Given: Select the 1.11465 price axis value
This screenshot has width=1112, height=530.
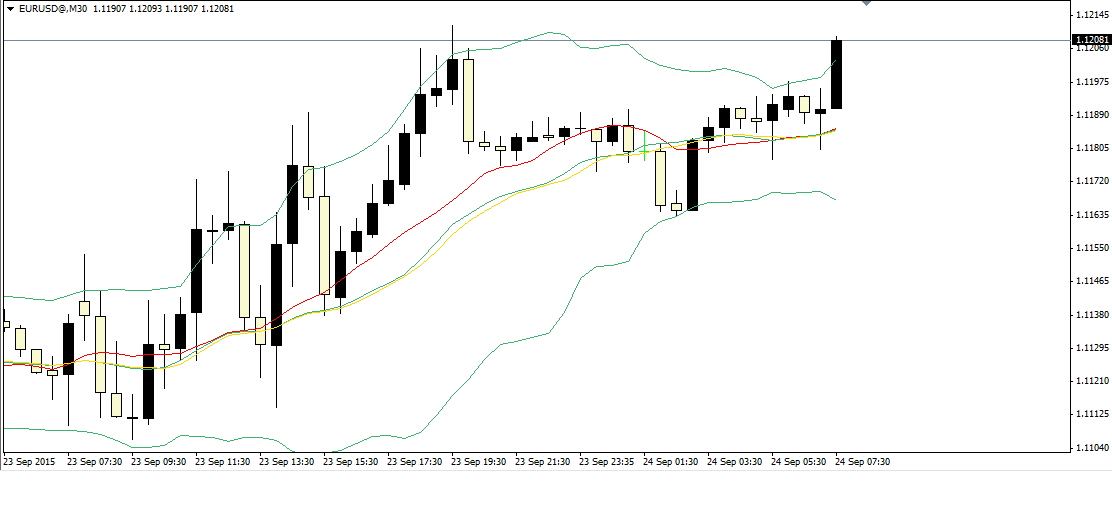Looking at the screenshot, I should [1090, 281].
